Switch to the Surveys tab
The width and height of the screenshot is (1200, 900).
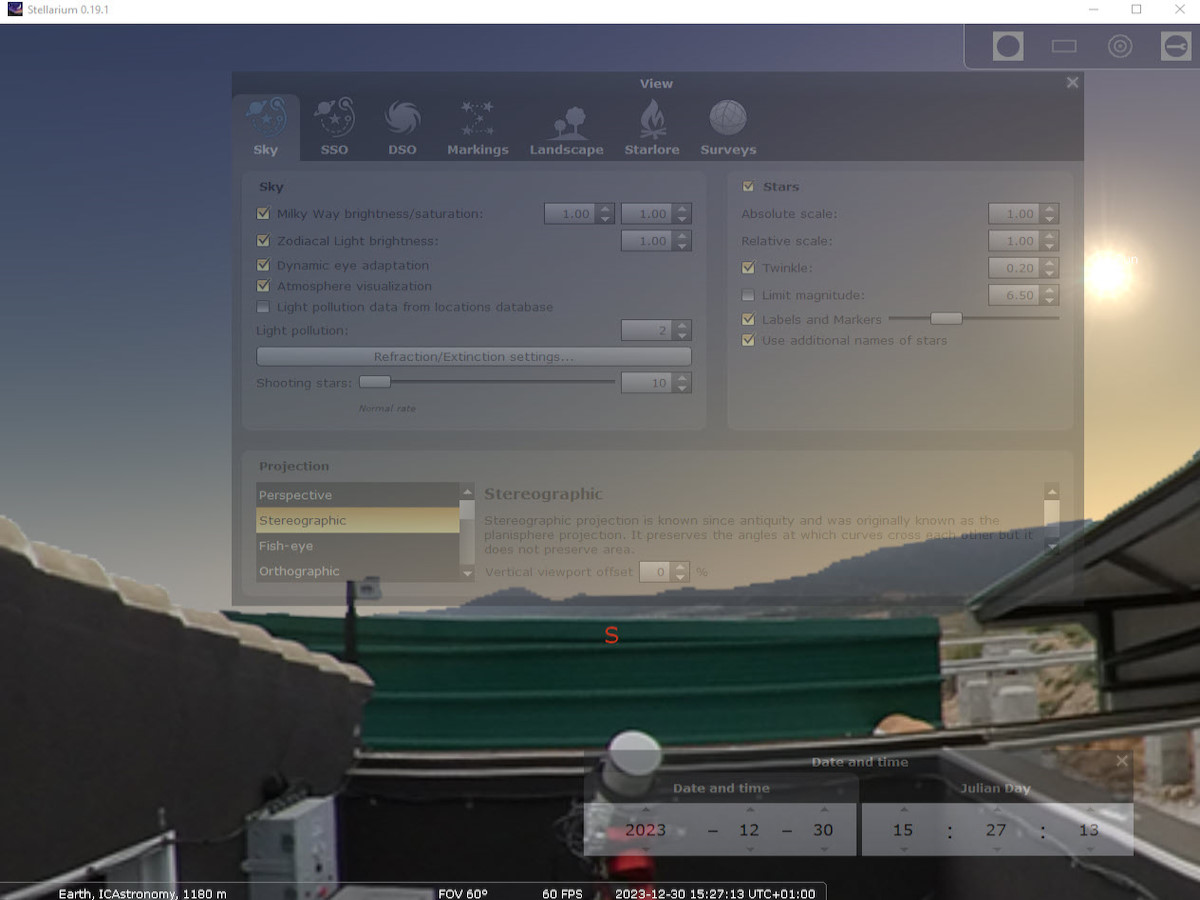[728, 127]
